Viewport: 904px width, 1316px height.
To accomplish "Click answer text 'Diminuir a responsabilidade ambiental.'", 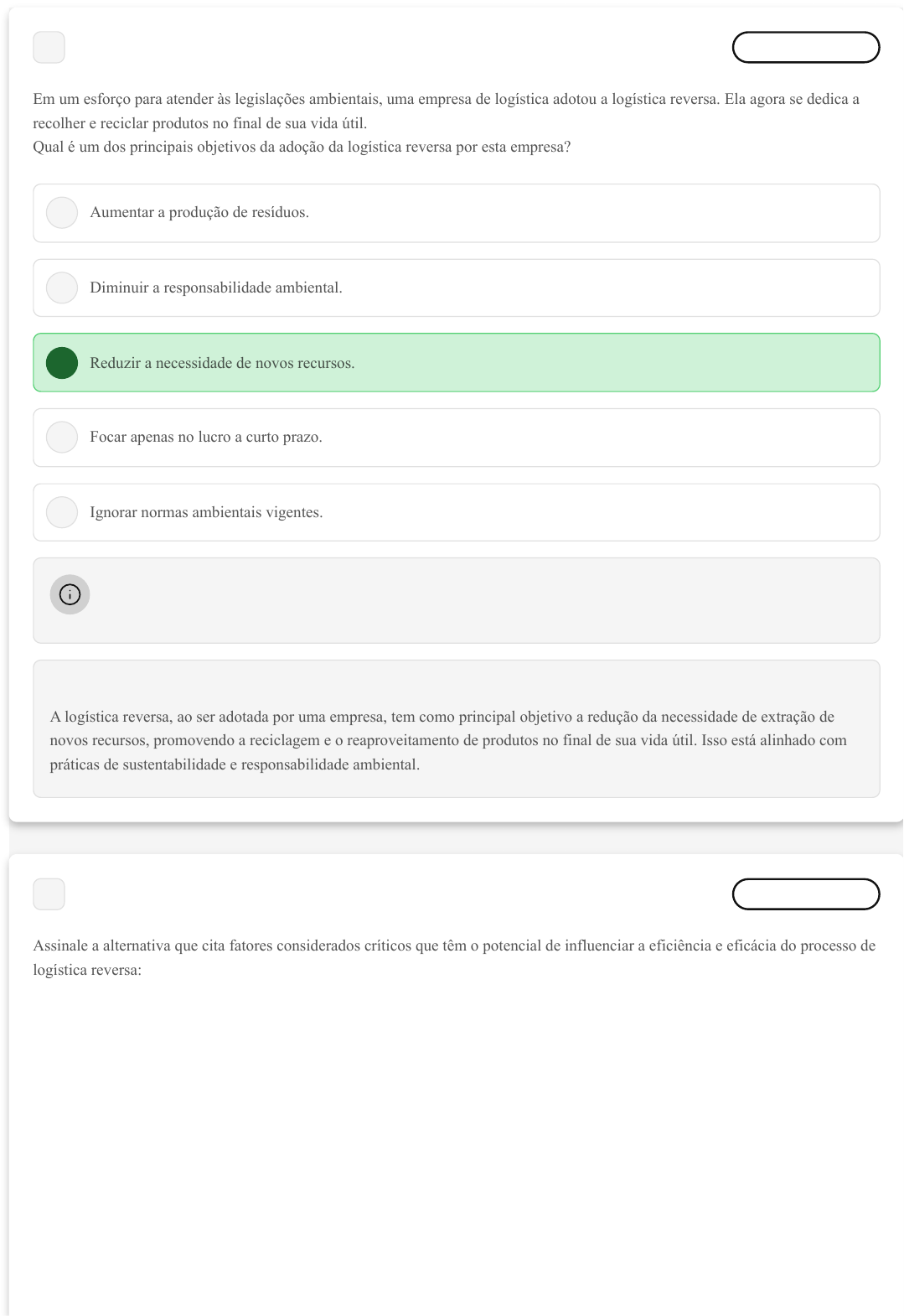I will point(216,288).
